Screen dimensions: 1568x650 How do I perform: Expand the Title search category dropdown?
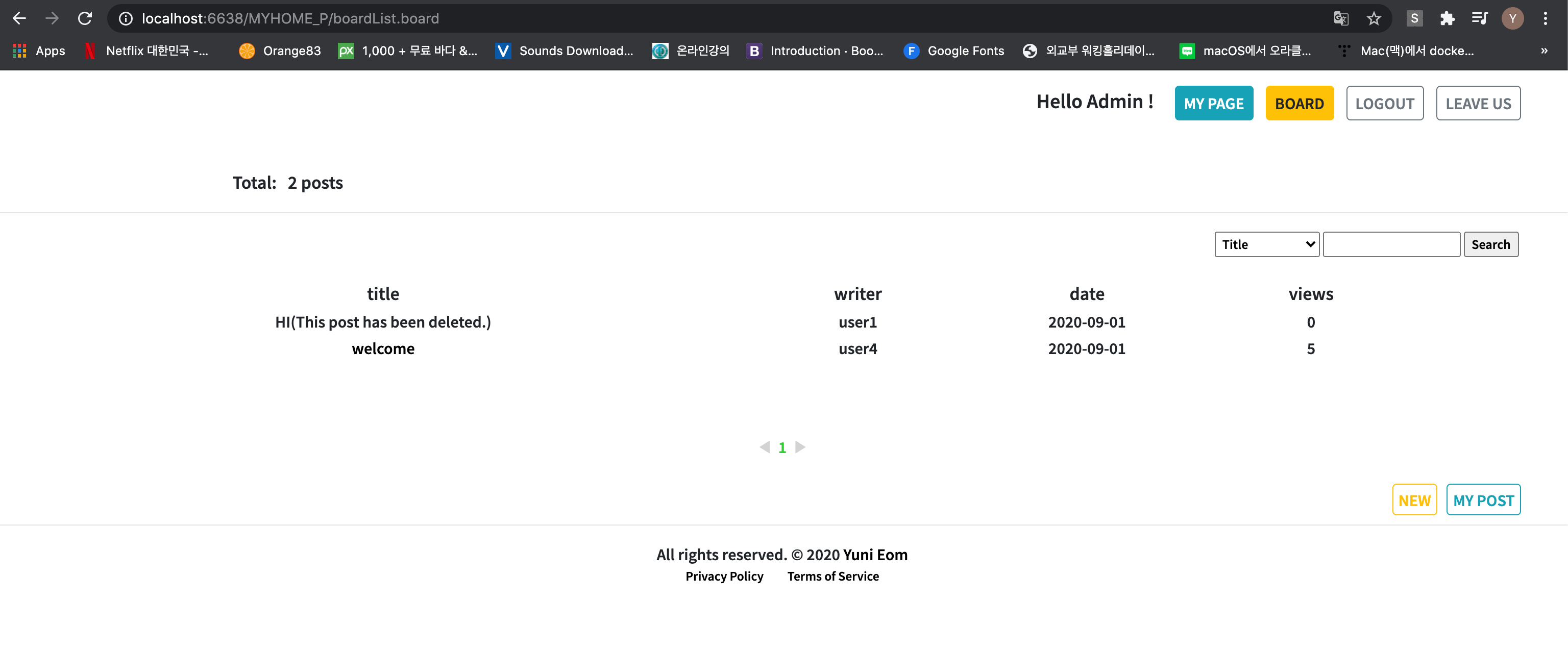click(1267, 244)
